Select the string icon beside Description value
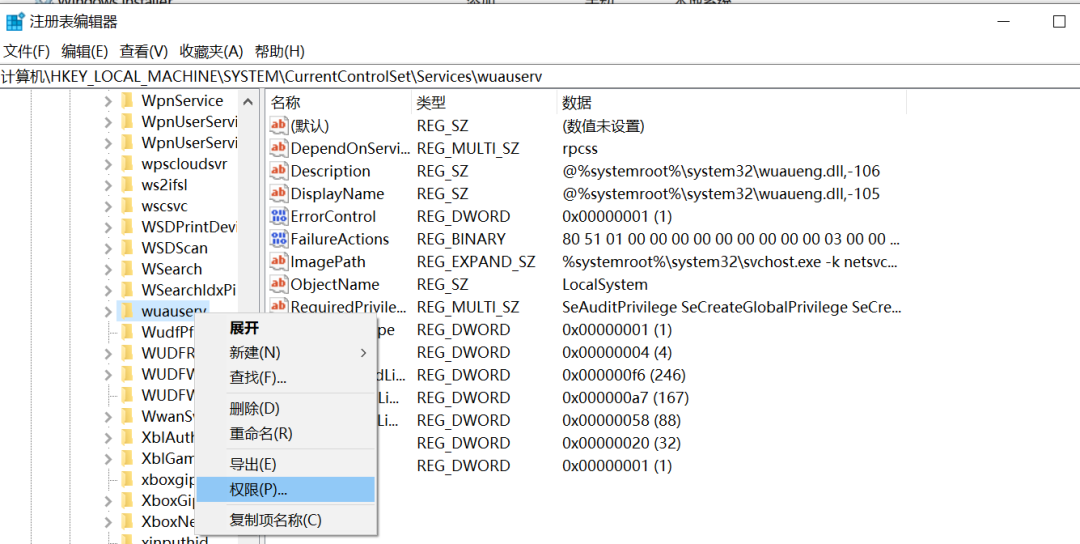This screenshot has height=544, width=1080. pyautogui.click(x=279, y=171)
